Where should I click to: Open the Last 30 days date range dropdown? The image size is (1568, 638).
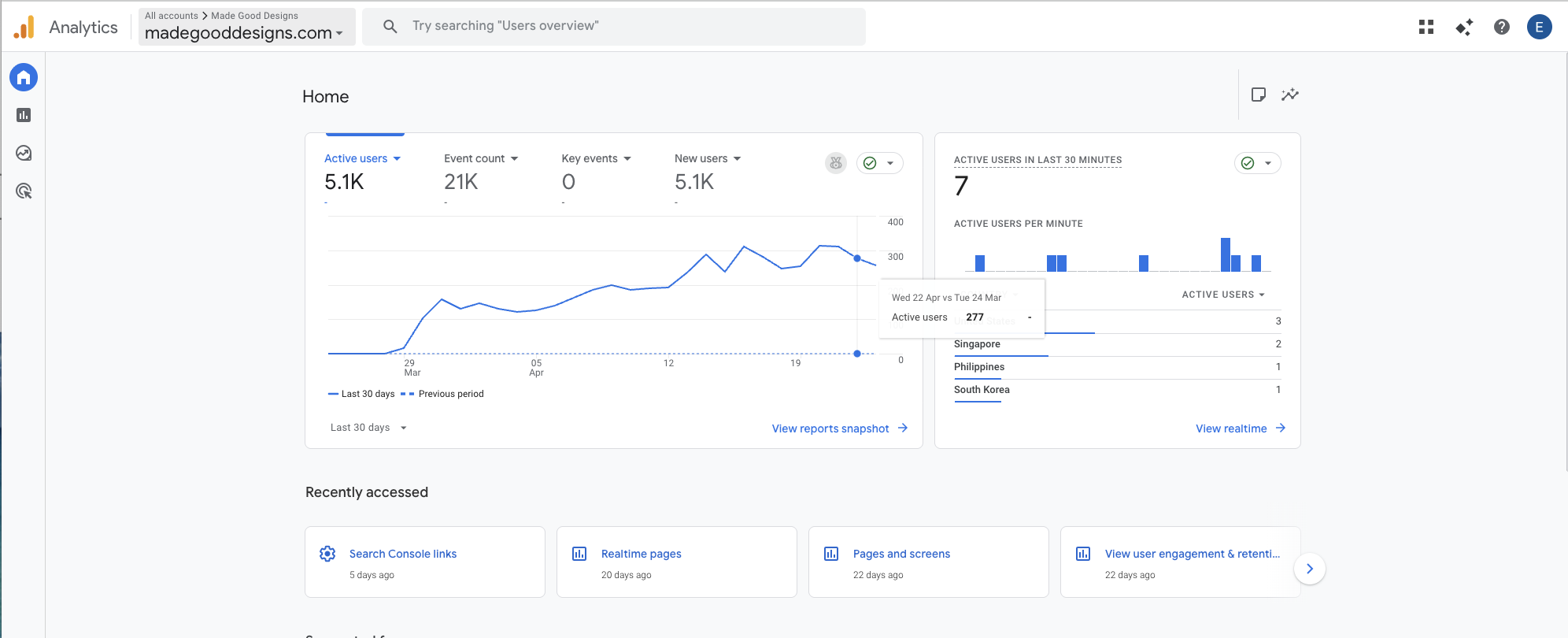368,428
